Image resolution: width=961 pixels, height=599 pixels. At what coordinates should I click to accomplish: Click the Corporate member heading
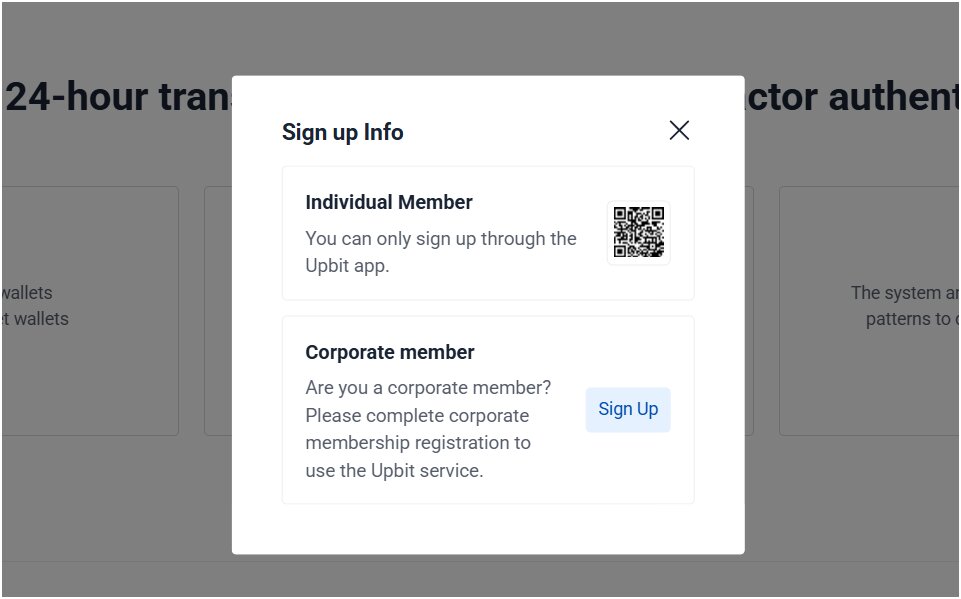tap(390, 352)
